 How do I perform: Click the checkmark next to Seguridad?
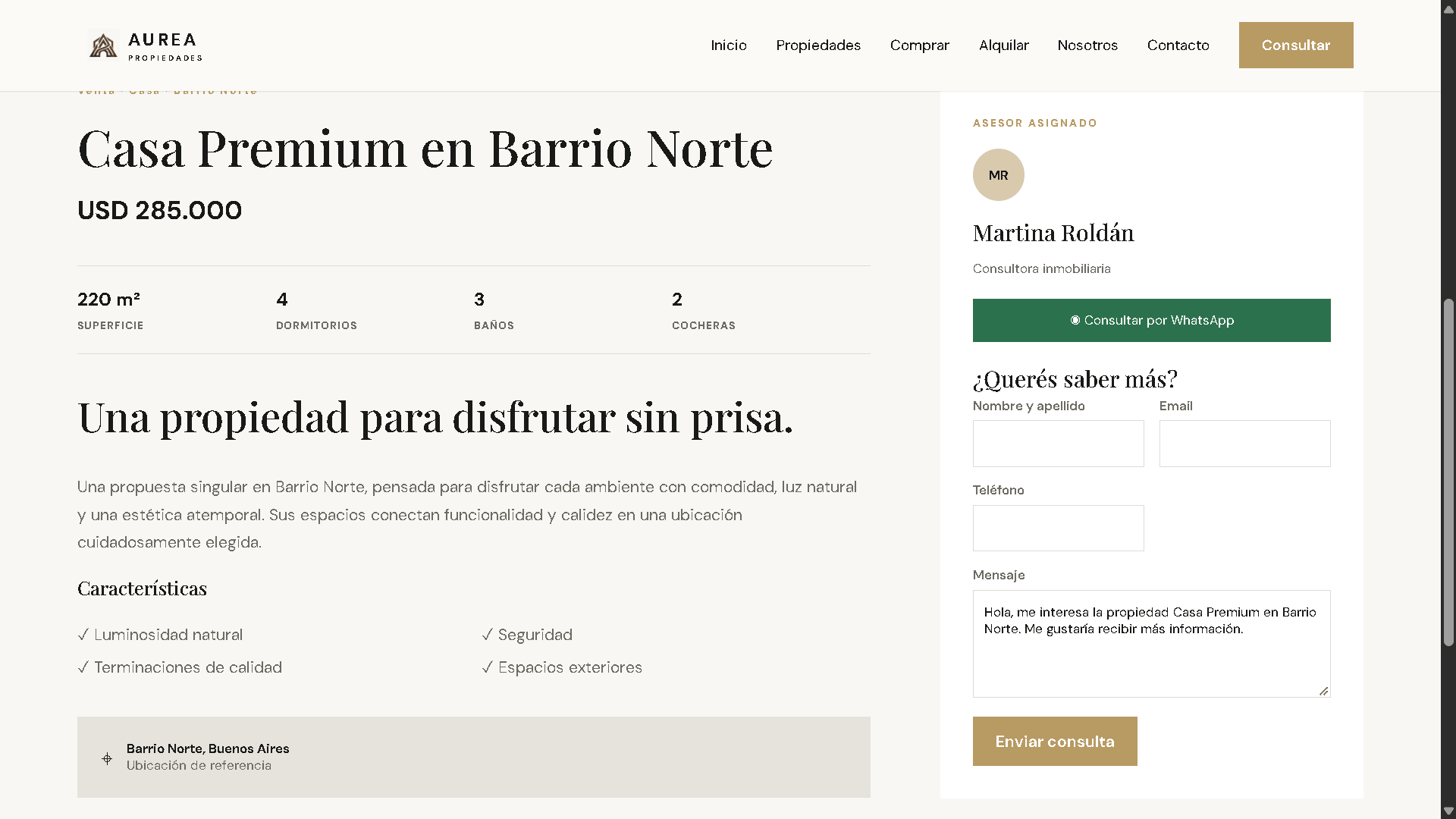[x=487, y=635]
